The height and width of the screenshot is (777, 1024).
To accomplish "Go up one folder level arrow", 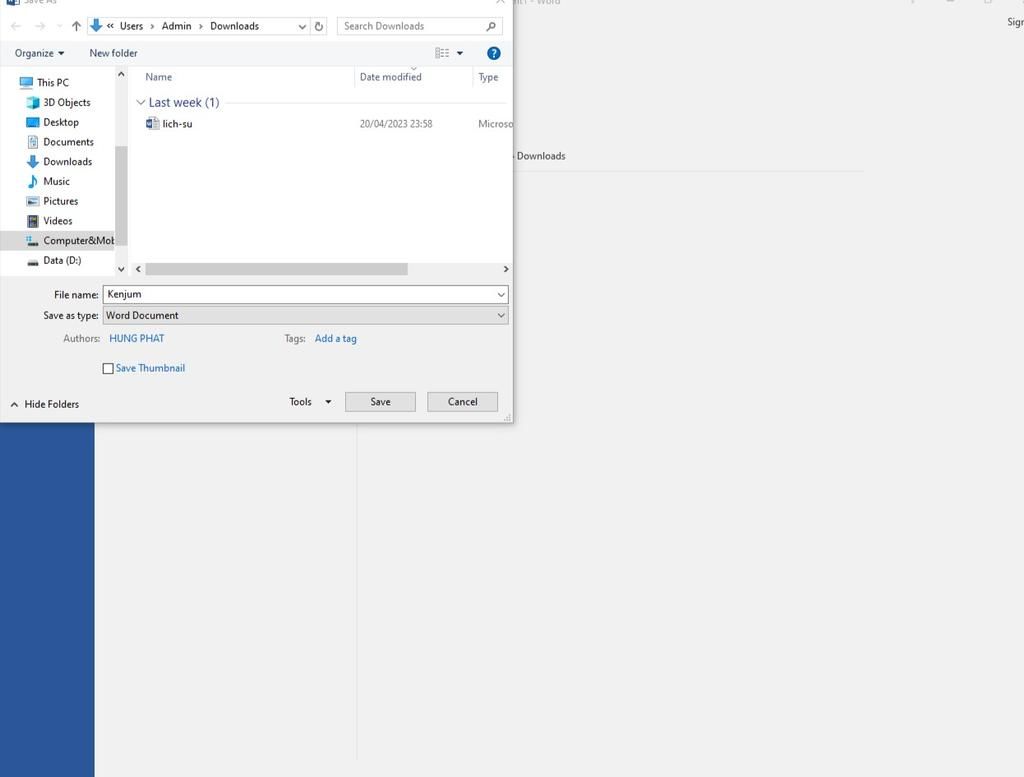I will point(76,26).
